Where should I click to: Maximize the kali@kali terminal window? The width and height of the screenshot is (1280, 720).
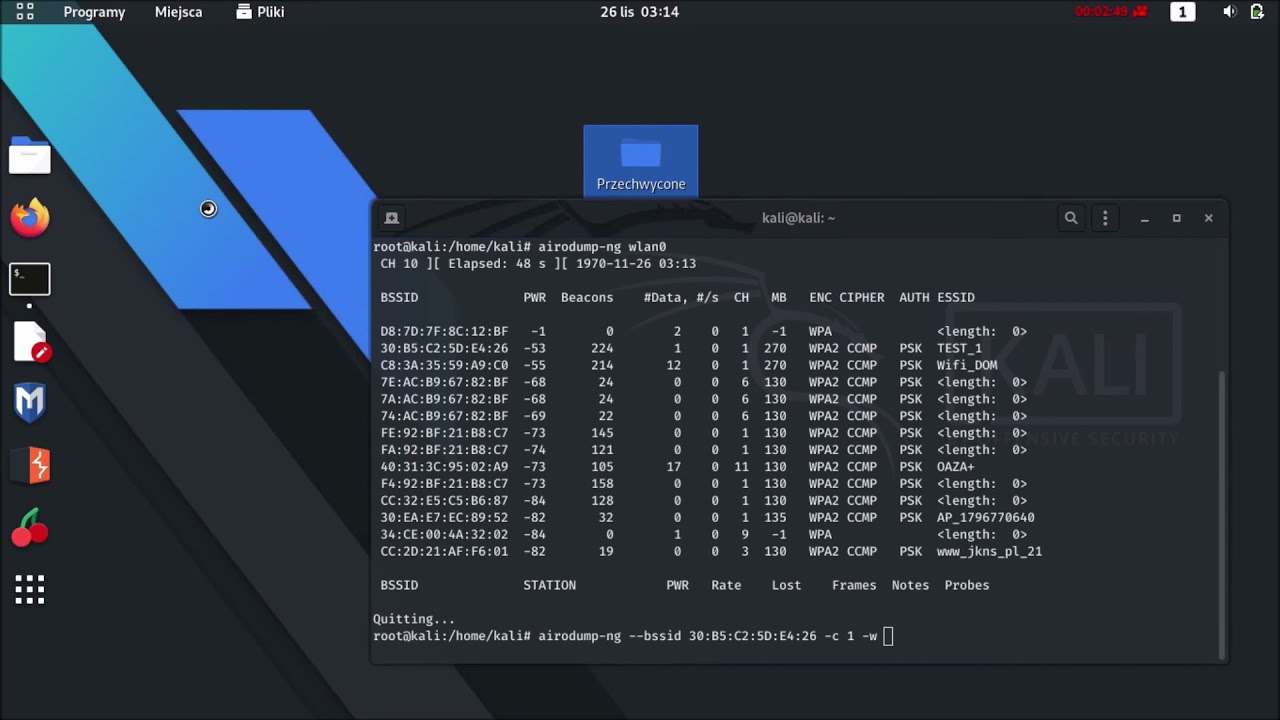click(1177, 218)
